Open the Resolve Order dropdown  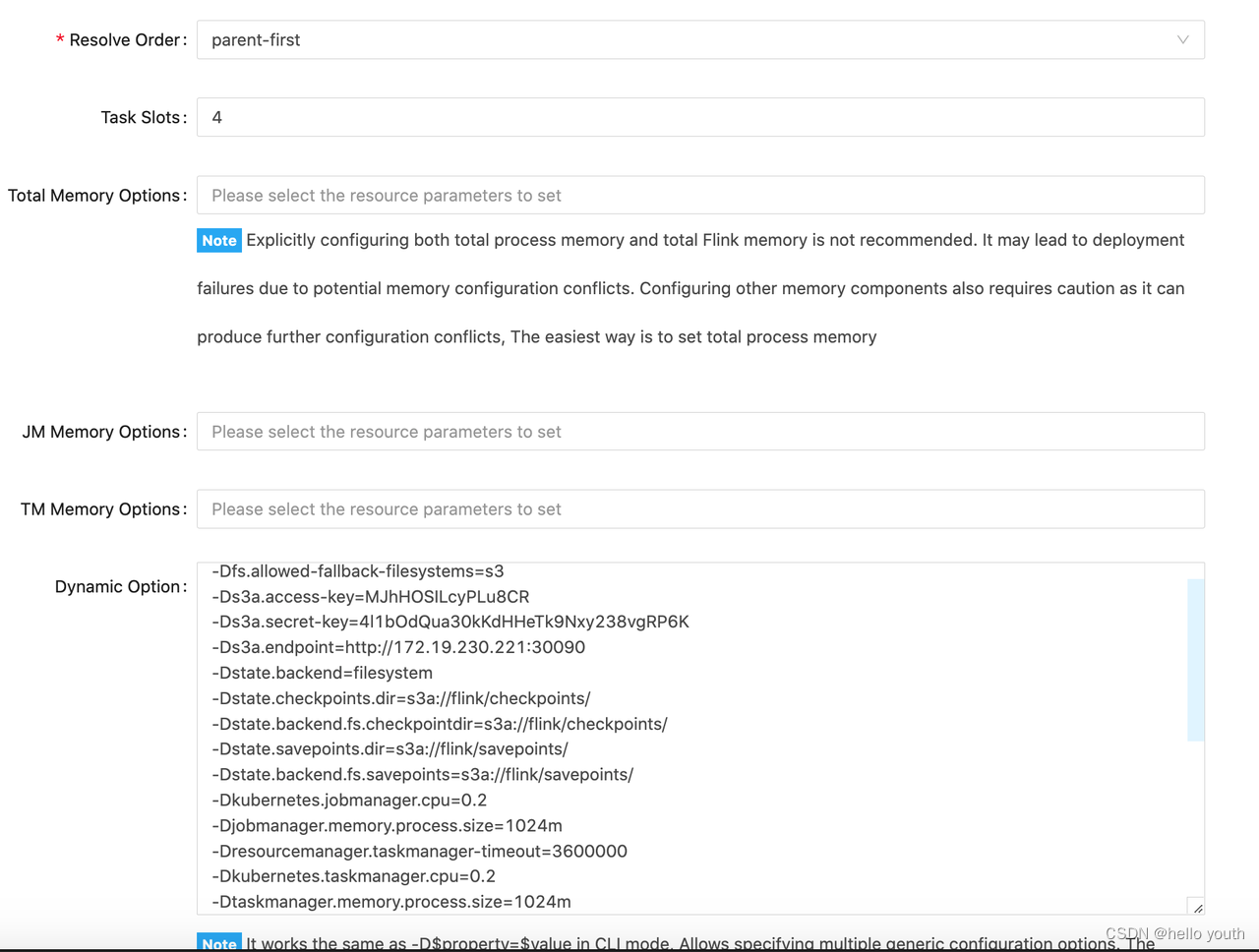tap(698, 39)
